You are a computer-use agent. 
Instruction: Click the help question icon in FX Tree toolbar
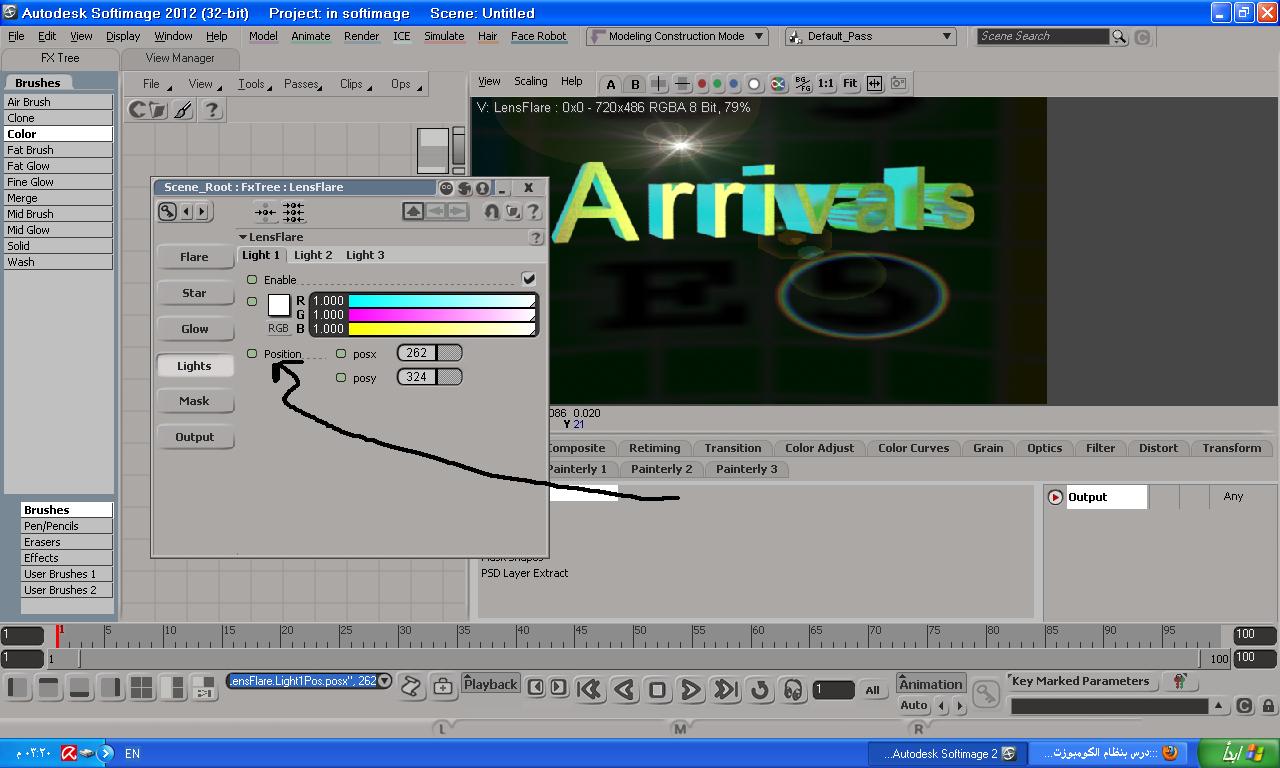[211, 110]
